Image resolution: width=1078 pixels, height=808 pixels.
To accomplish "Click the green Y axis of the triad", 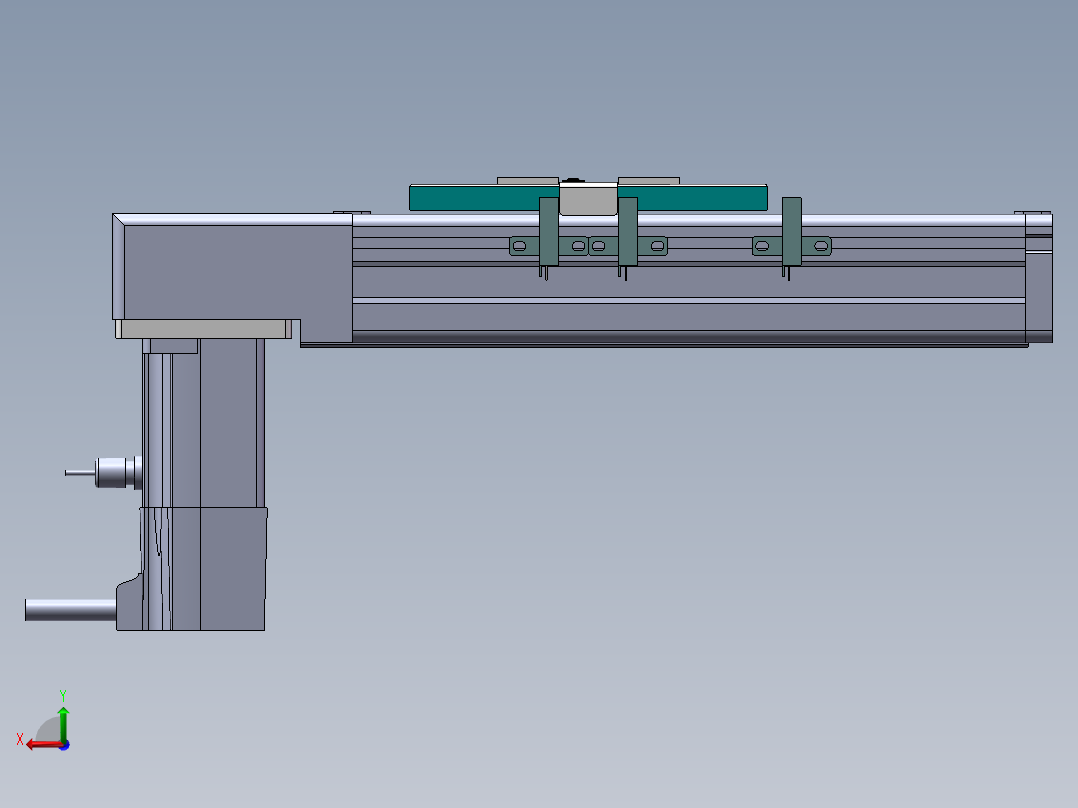I will coord(63,723).
